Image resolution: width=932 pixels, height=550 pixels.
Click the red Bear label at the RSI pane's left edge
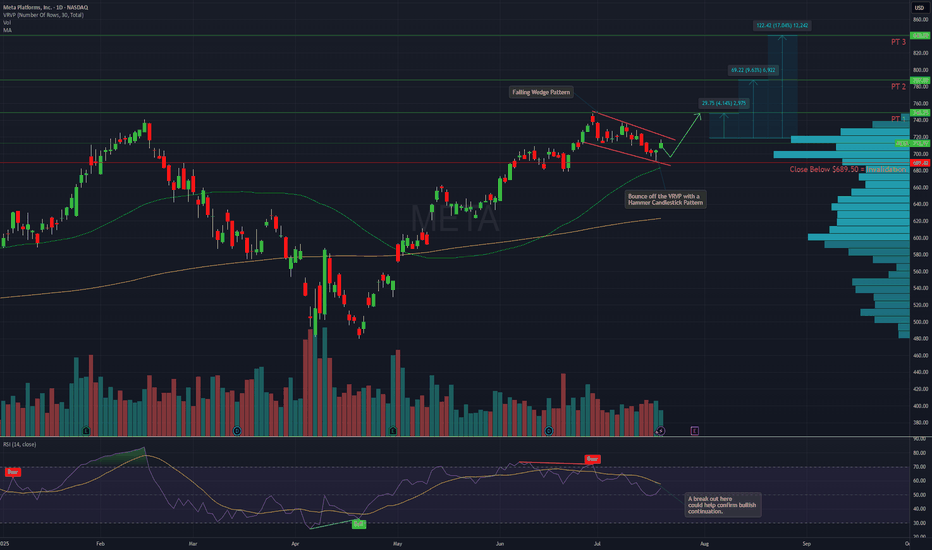(12, 472)
